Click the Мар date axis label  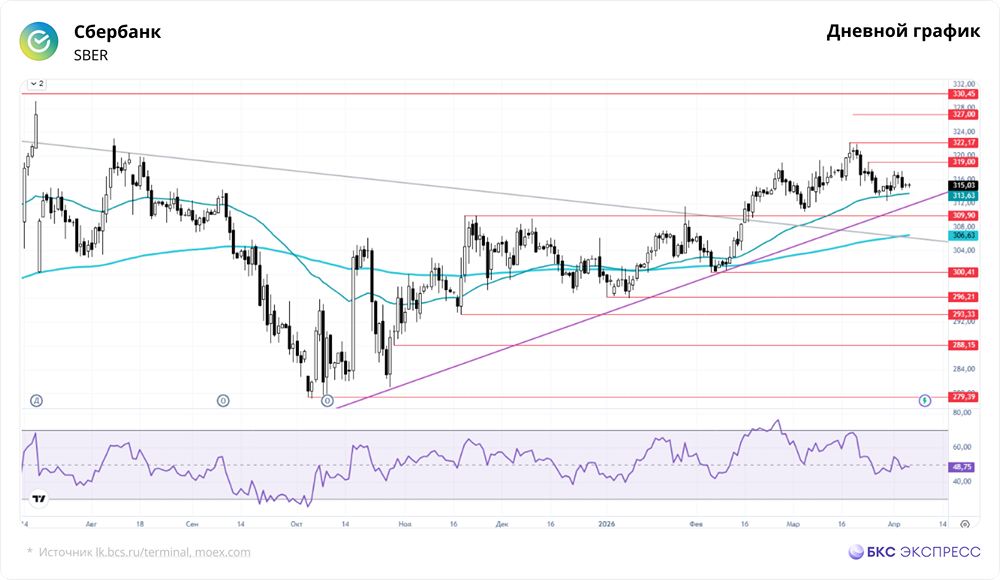pos(793,524)
